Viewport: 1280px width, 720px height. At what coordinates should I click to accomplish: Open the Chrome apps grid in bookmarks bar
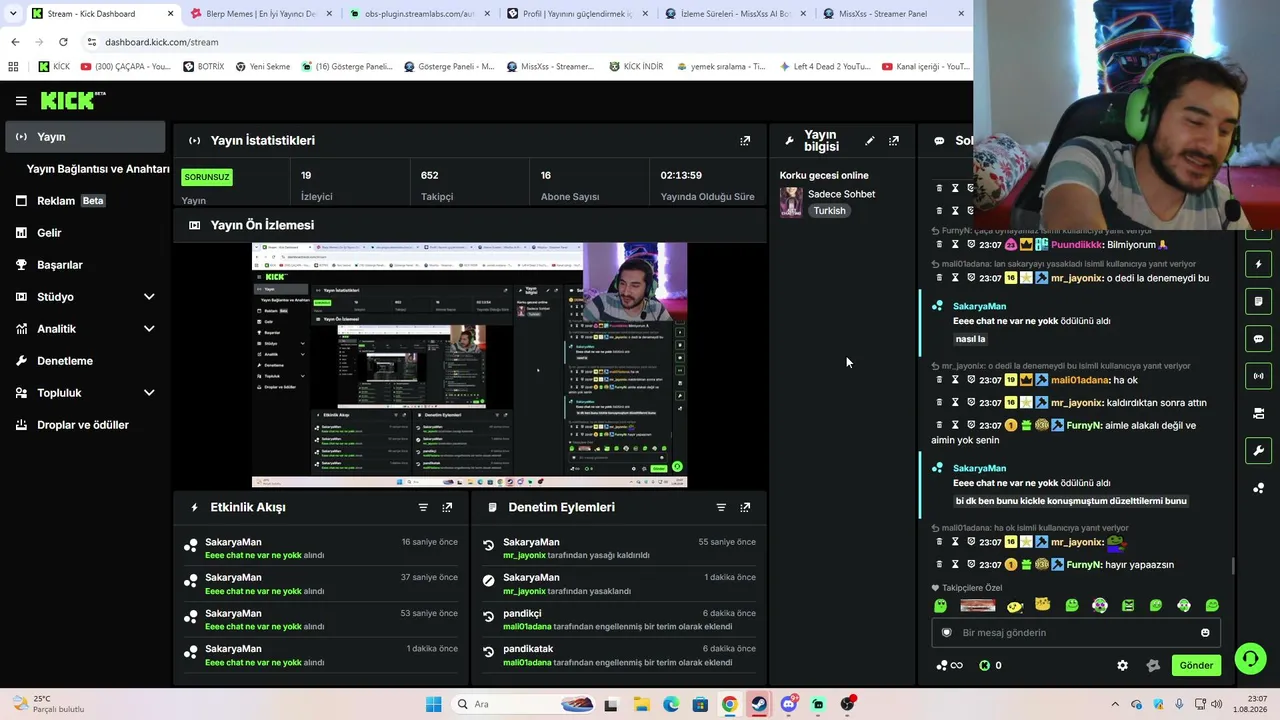13,67
